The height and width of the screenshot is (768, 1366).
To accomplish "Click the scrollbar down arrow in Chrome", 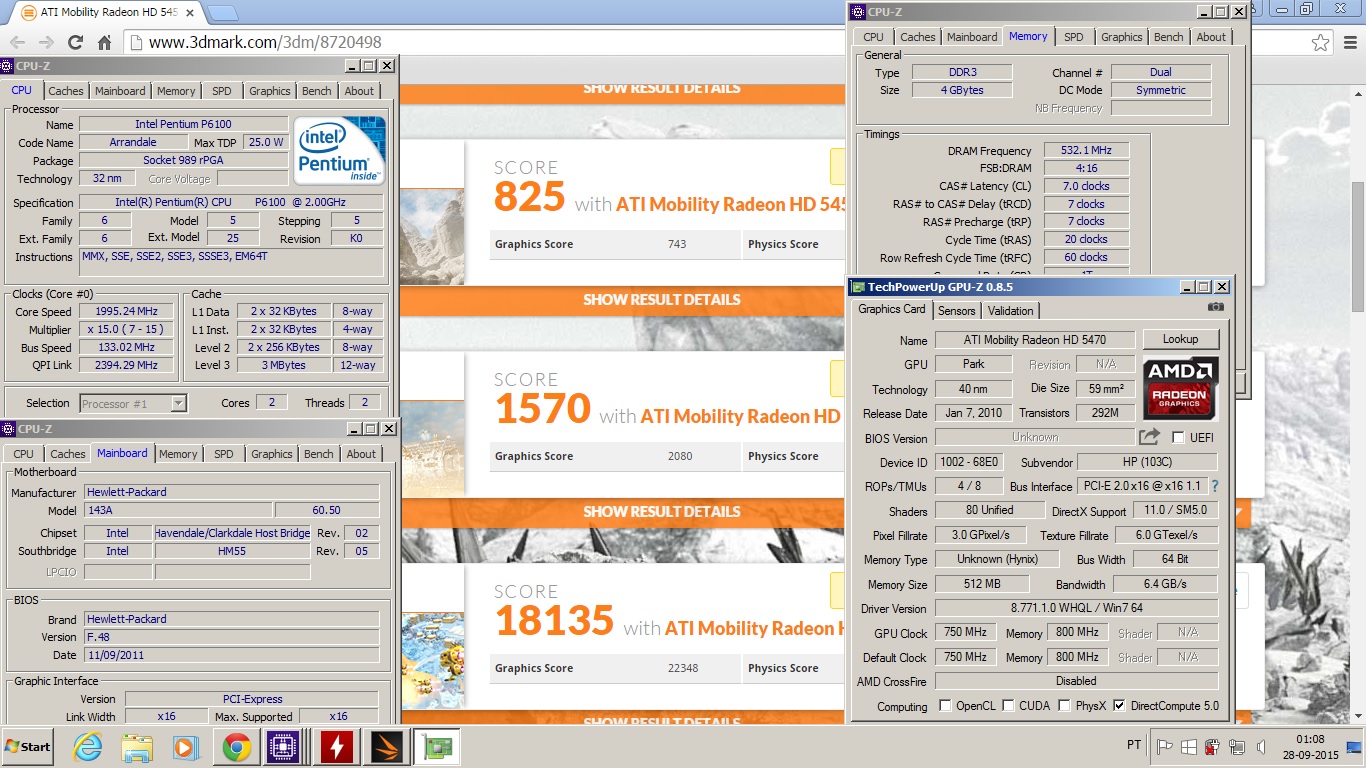I will coord(1357,716).
